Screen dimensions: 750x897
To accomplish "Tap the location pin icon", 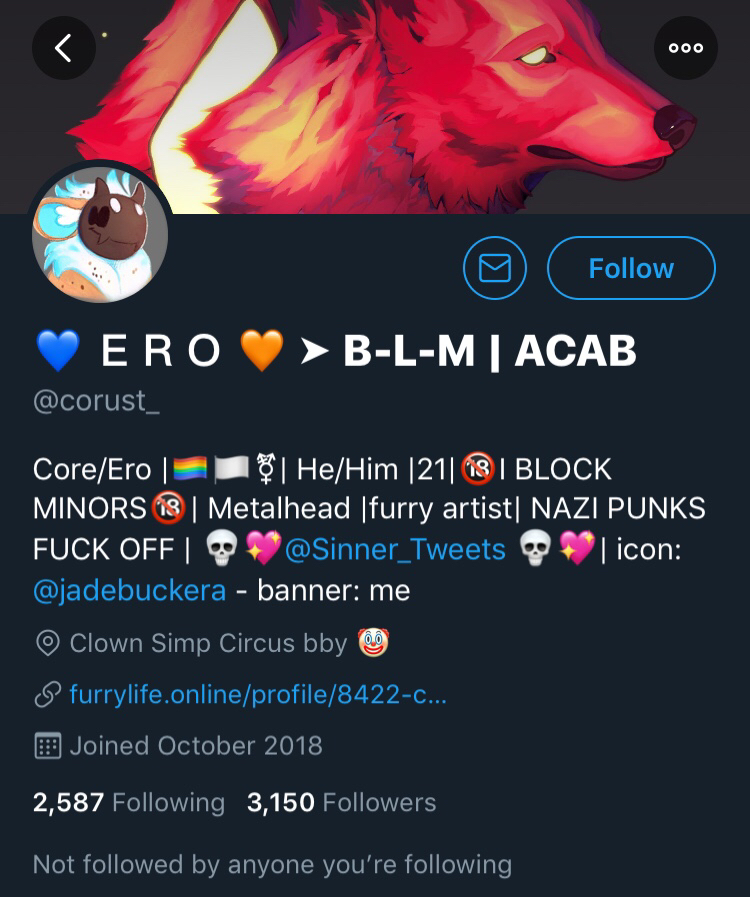I will [48, 643].
